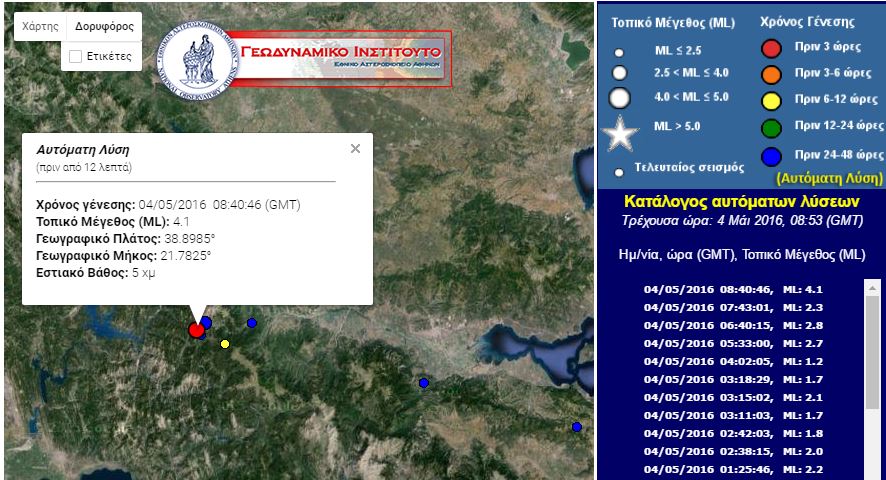
Task: Click the large white 4.0 < ML ≤ 5.0 circle
Action: pos(619,97)
